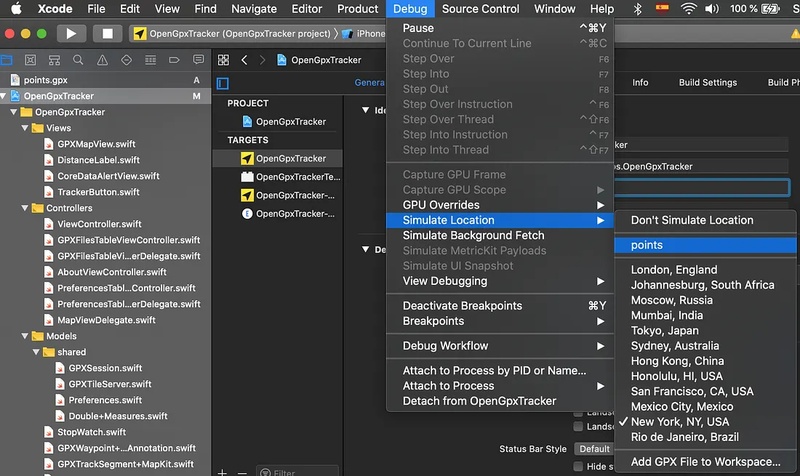Open the Test navigator diamond icon

click(126, 60)
